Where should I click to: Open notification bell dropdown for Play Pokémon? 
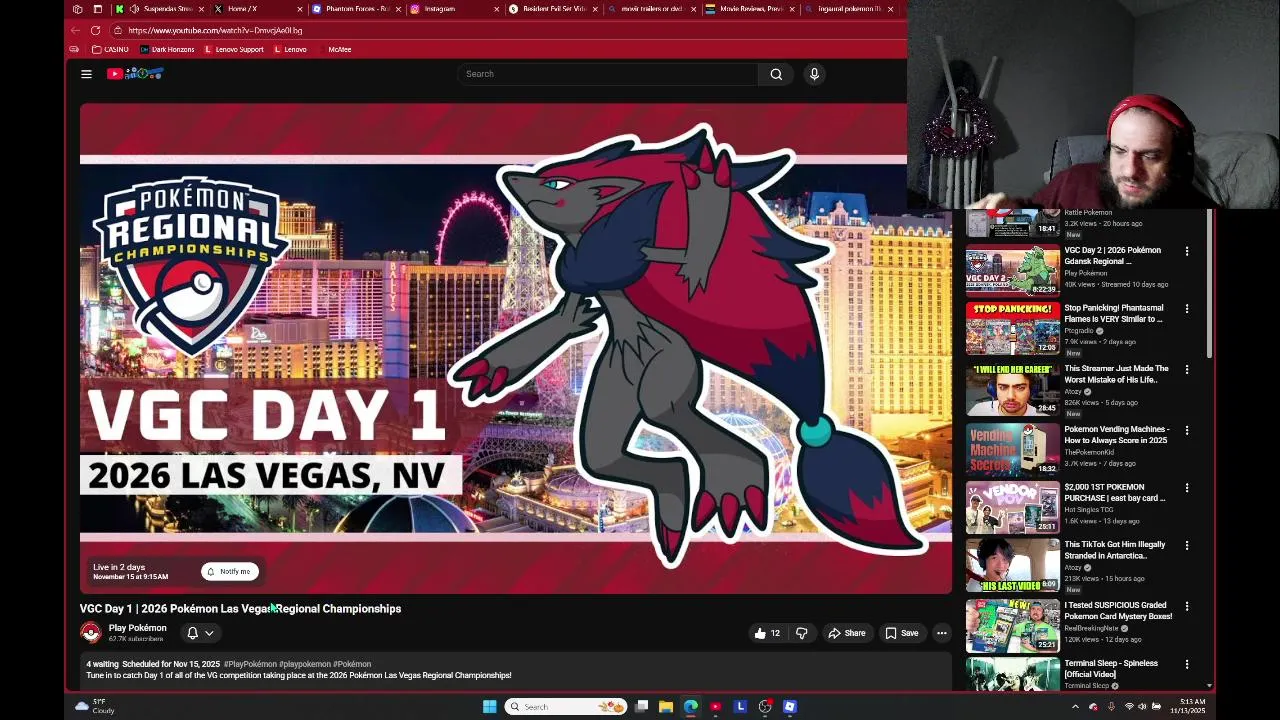point(200,633)
